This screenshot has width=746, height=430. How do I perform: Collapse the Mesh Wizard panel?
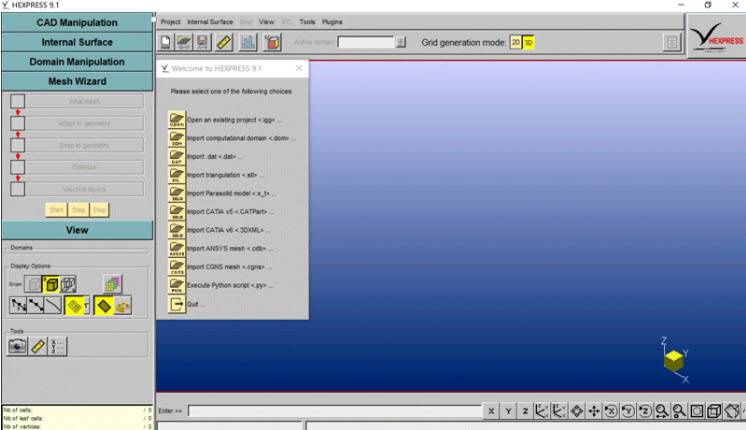[77, 81]
